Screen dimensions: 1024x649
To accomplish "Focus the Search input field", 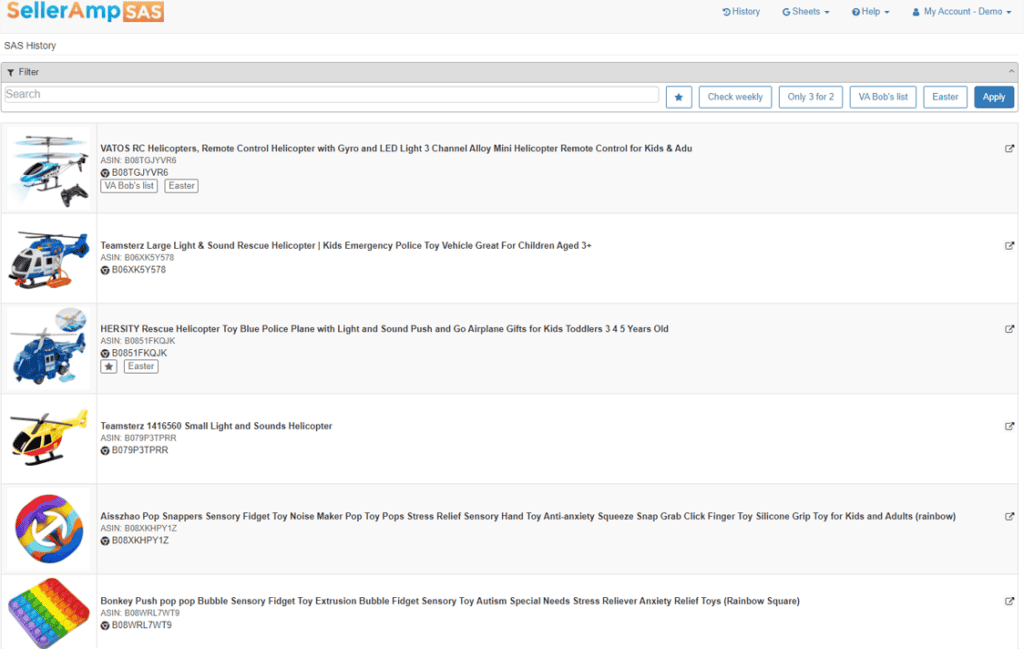I will [x=331, y=95].
